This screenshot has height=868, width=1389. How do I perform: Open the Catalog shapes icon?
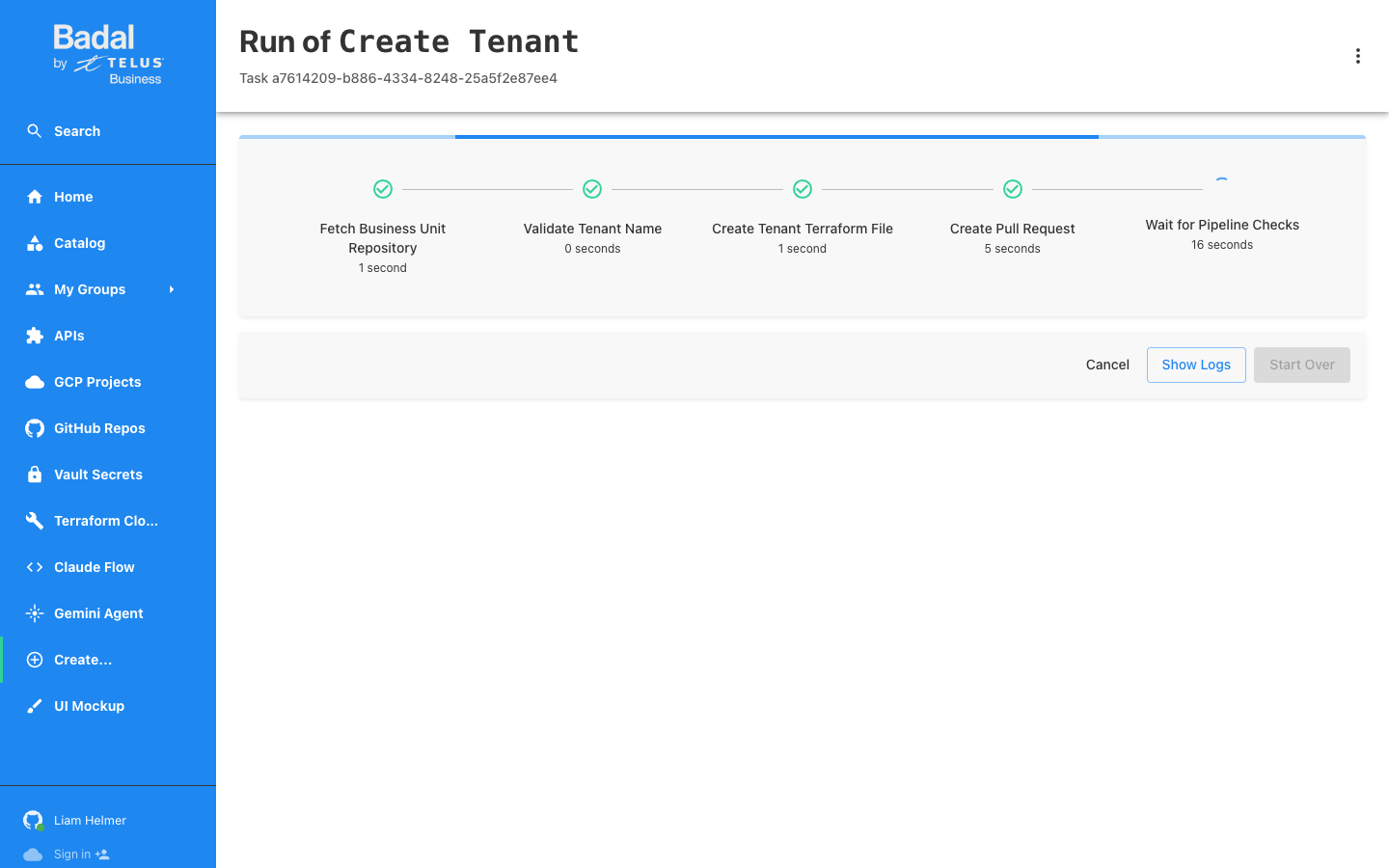tap(35, 243)
